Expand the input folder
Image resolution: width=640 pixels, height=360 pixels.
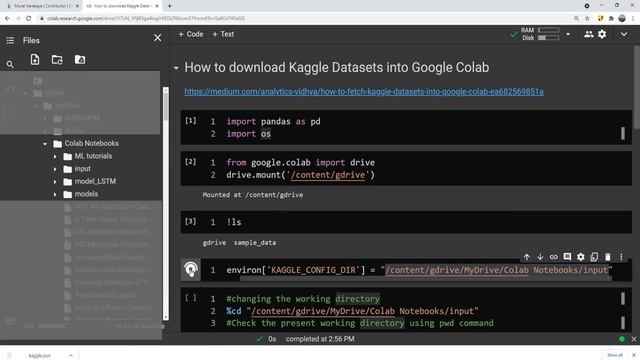[x=55, y=169]
